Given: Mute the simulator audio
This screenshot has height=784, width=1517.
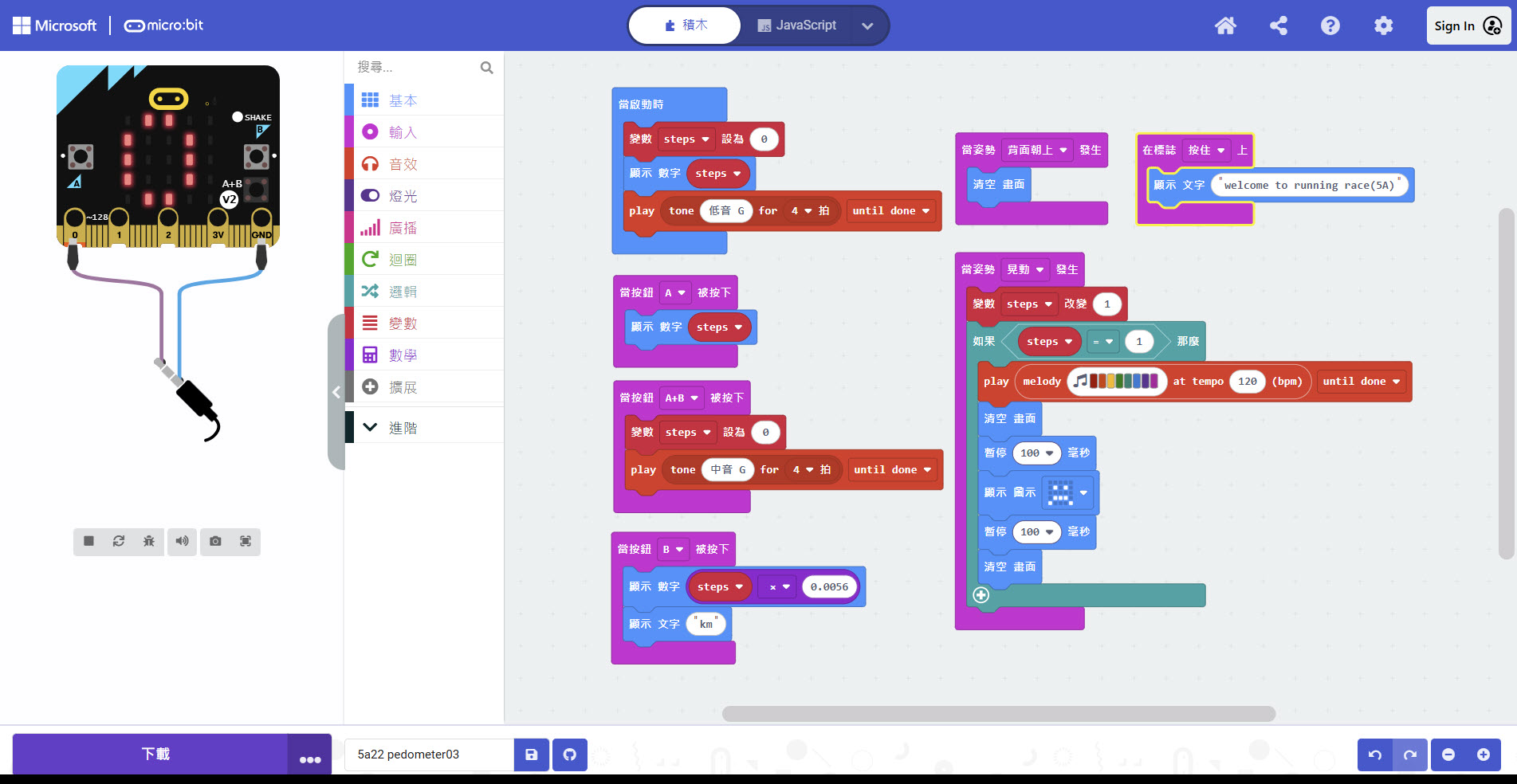Looking at the screenshot, I should pos(182,541).
